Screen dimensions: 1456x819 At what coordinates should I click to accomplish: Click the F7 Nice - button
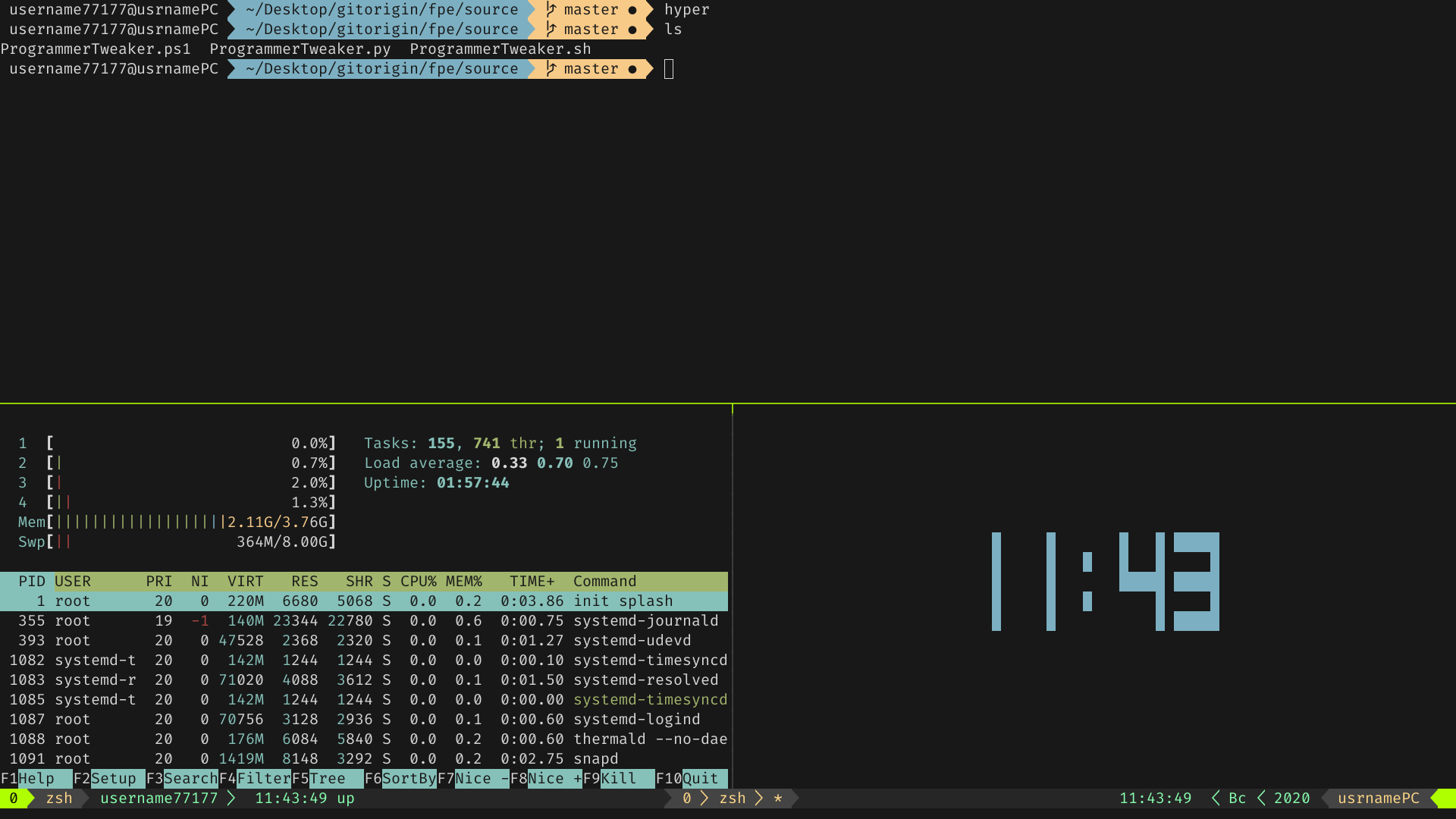[x=473, y=779]
